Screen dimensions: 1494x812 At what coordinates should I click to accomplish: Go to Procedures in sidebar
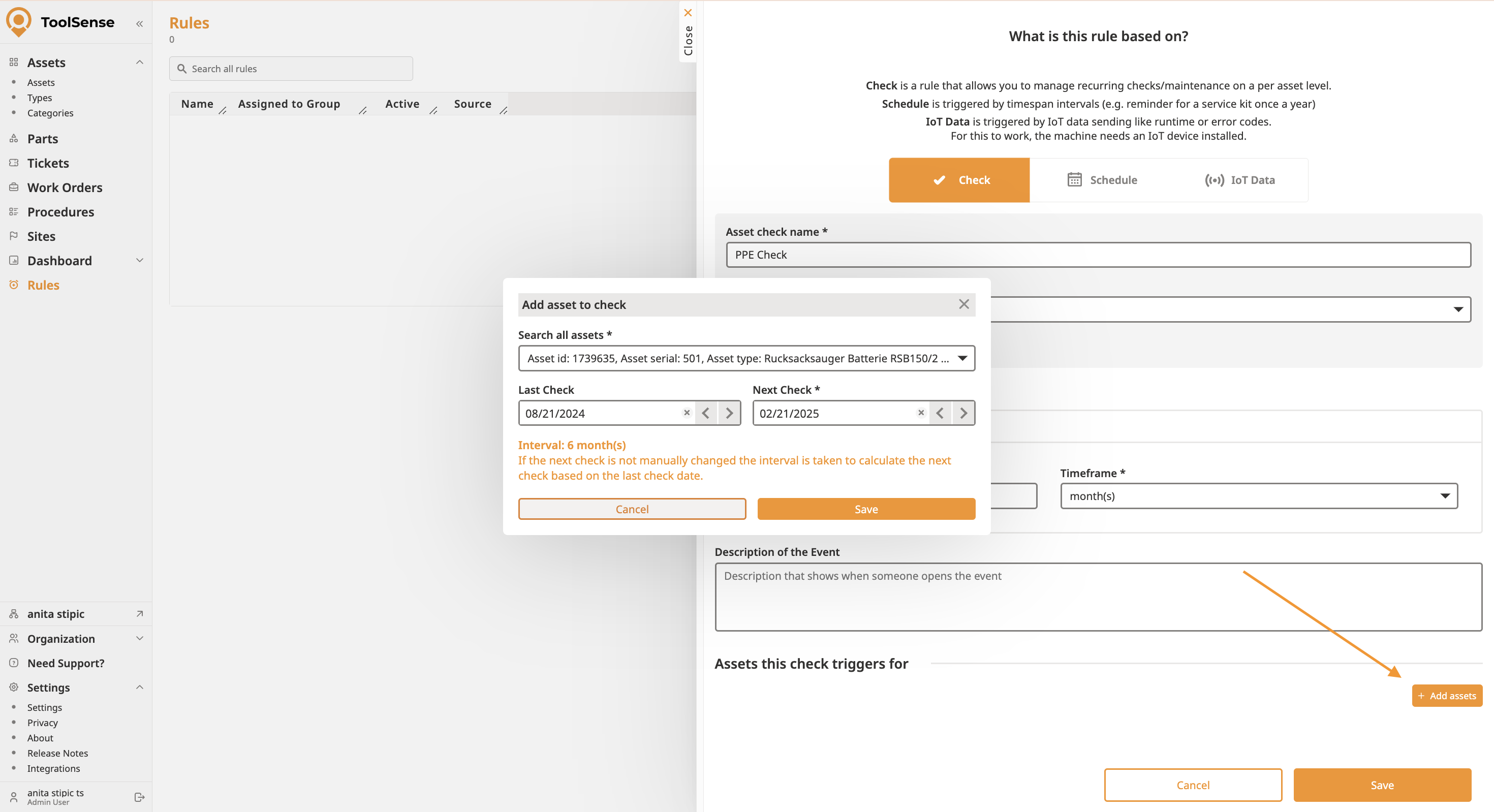(60, 212)
